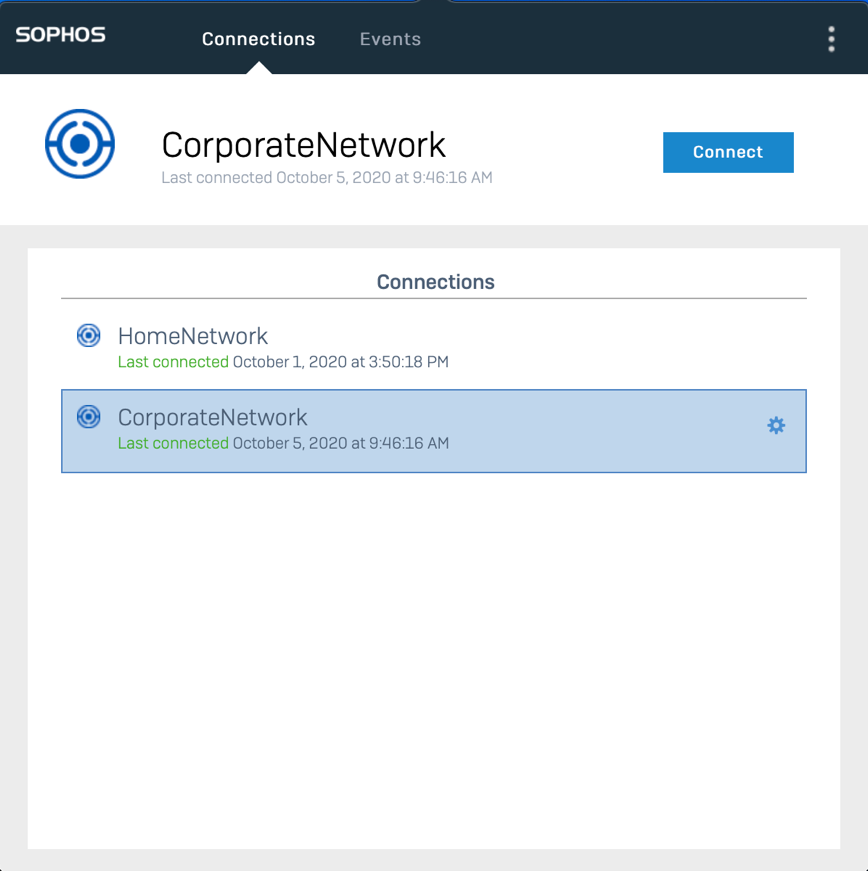
Task: Click the large CorporateNetwork connection icon
Action: tap(80, 144)
